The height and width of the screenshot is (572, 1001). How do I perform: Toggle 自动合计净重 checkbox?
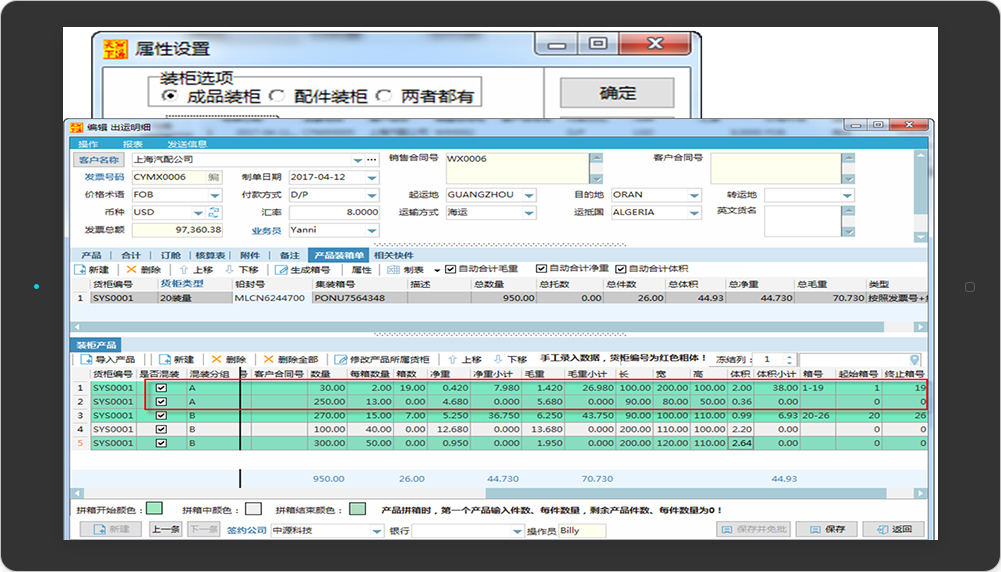tap(541, 269)
